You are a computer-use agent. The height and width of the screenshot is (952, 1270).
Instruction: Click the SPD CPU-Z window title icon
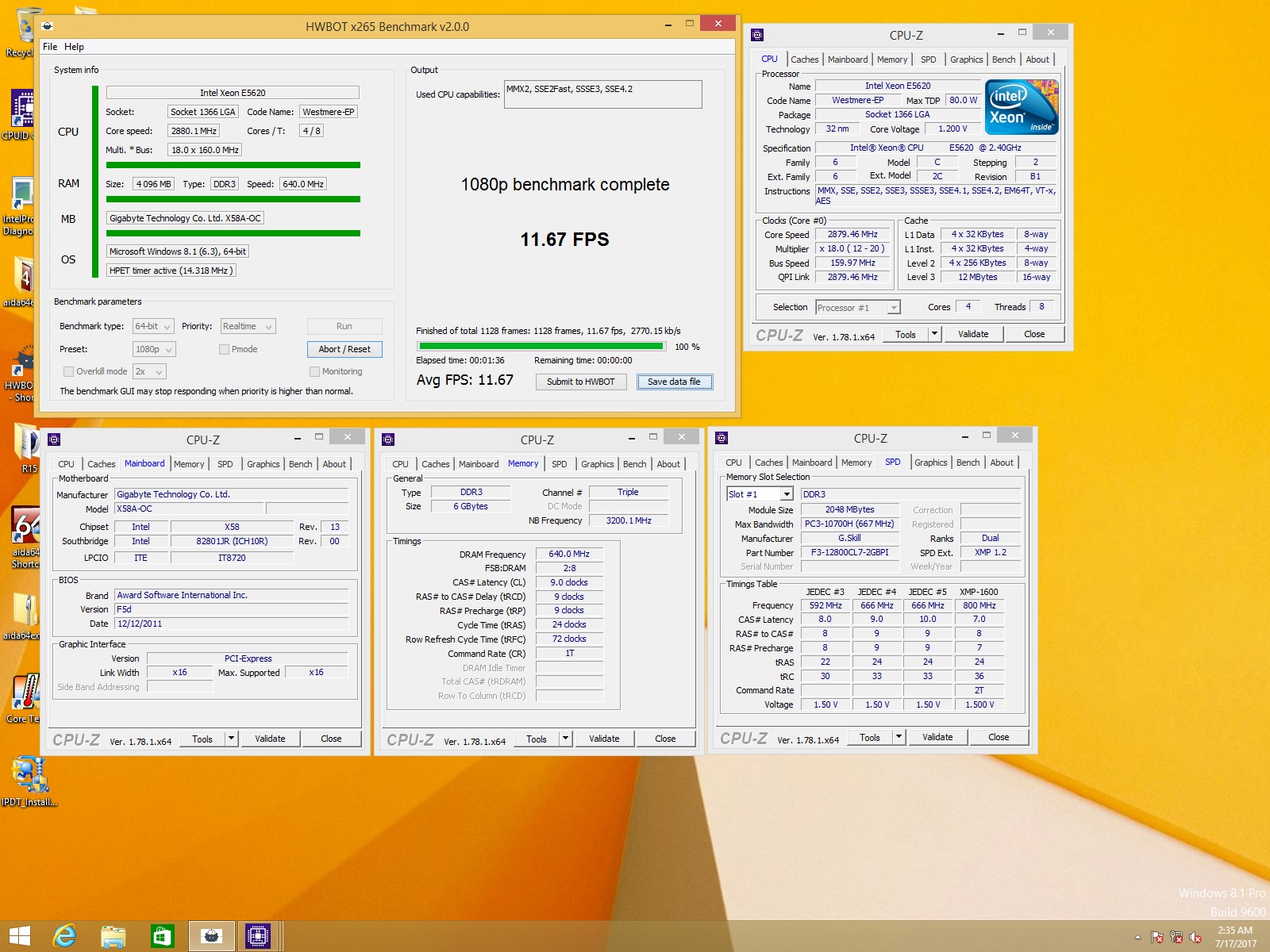(722, 438)
